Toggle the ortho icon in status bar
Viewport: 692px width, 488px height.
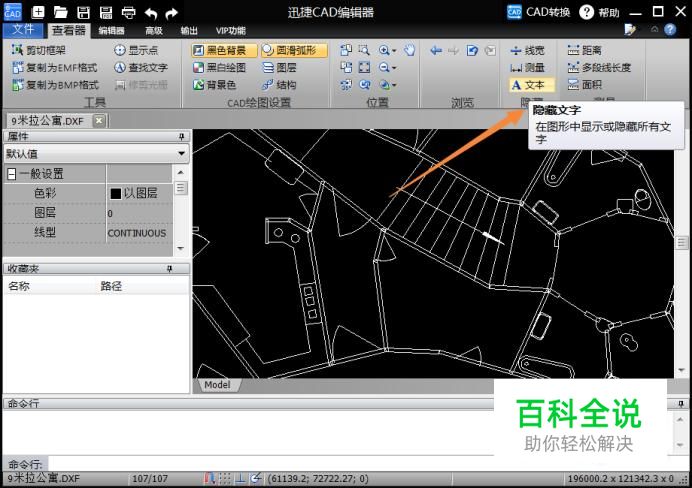click(241, 478)
